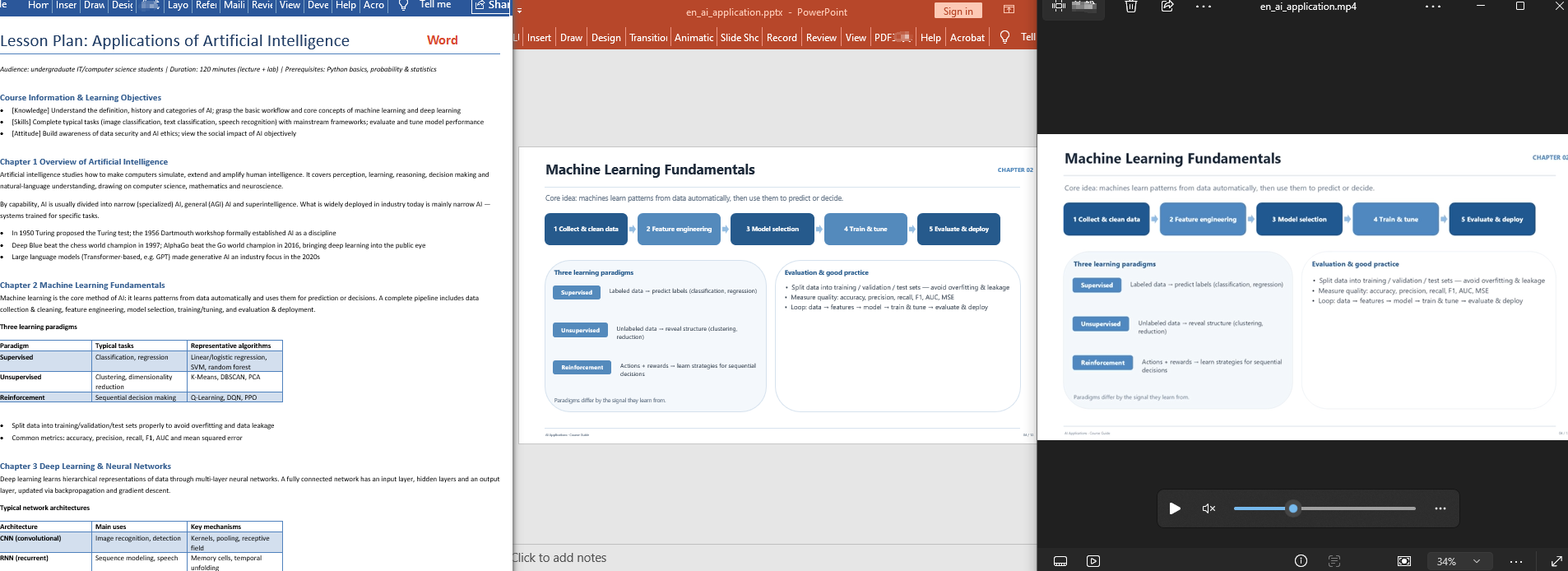Open file info icon in media player
This screenshot has width=1568, height=571.
(1301, 561)
